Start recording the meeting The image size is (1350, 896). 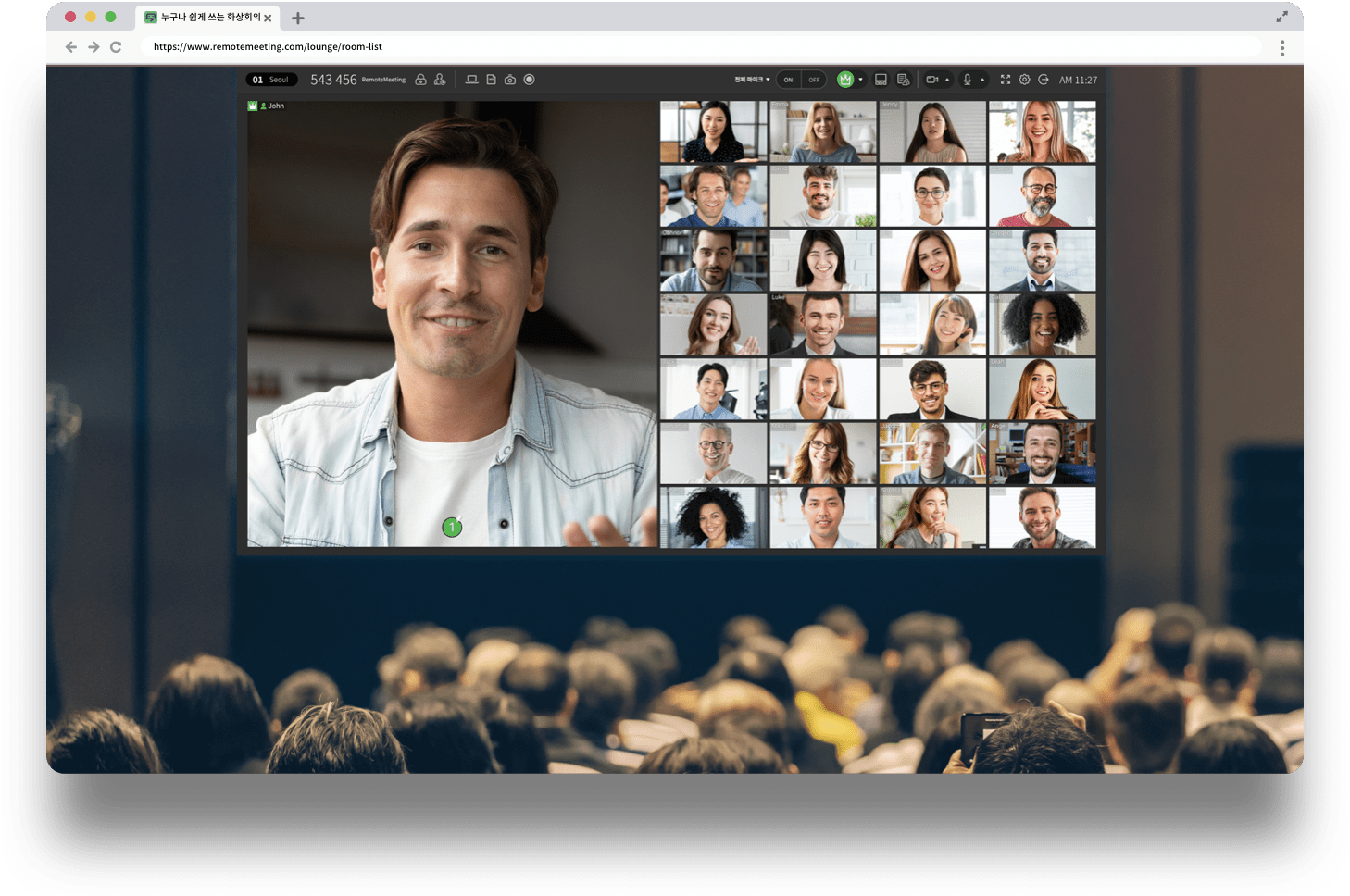tap(530, 80)
